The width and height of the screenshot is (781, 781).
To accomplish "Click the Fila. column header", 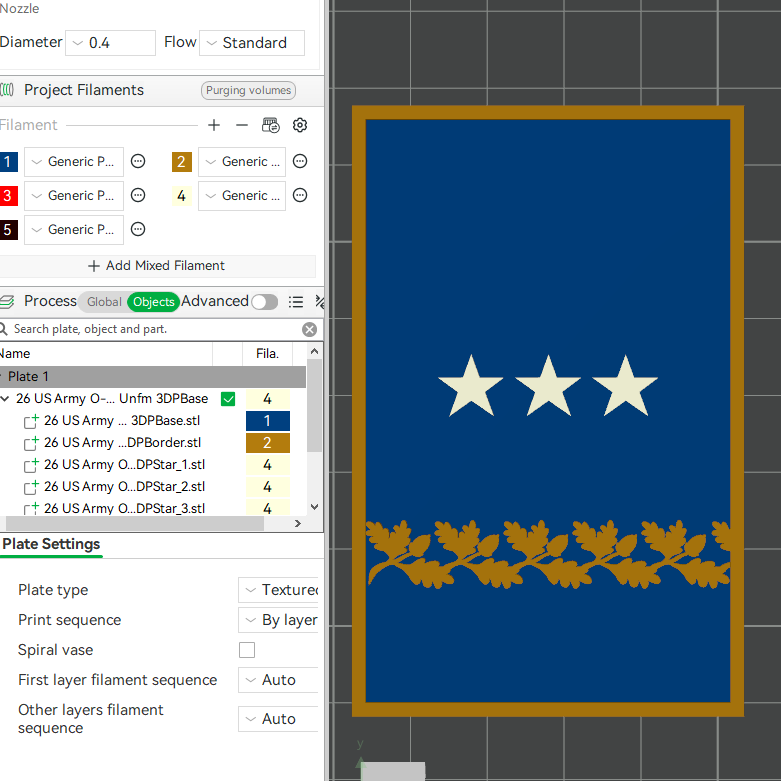I will (x=267, y=354).
